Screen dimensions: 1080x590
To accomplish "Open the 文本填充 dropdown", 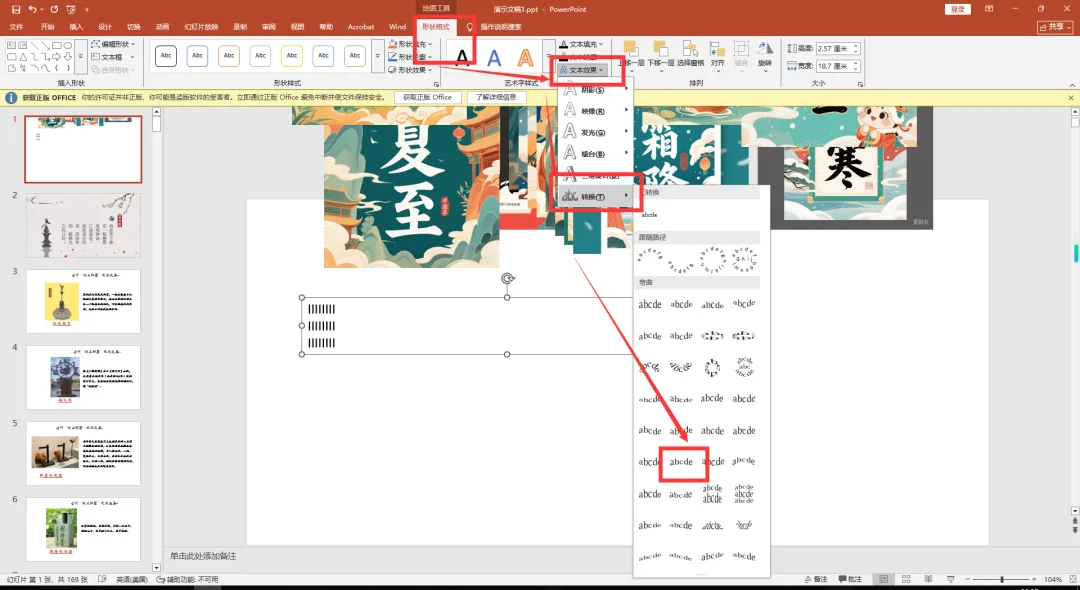I will (x=582, y=44).
